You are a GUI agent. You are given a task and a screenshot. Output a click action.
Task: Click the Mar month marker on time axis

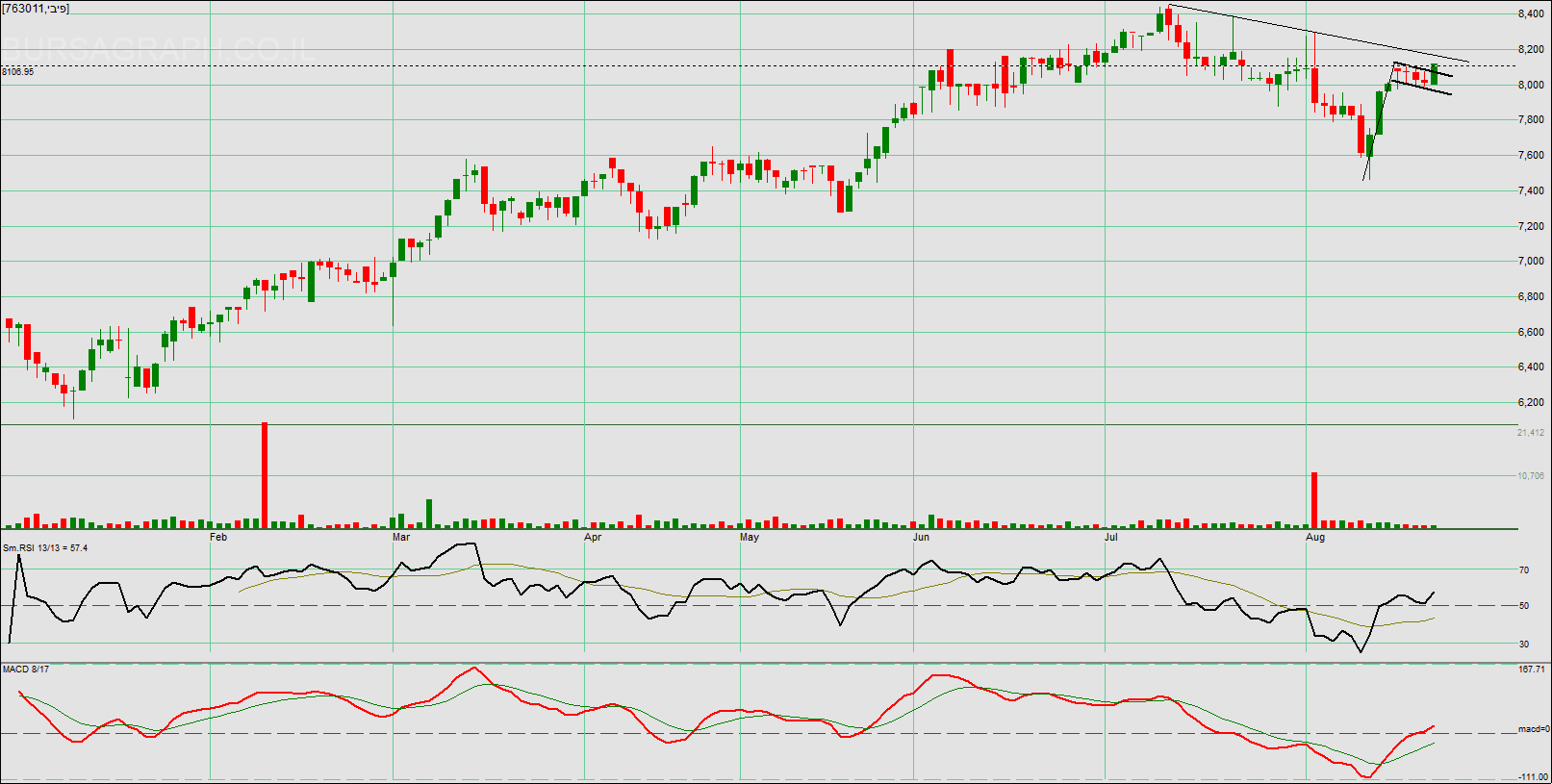pos(401,537)
